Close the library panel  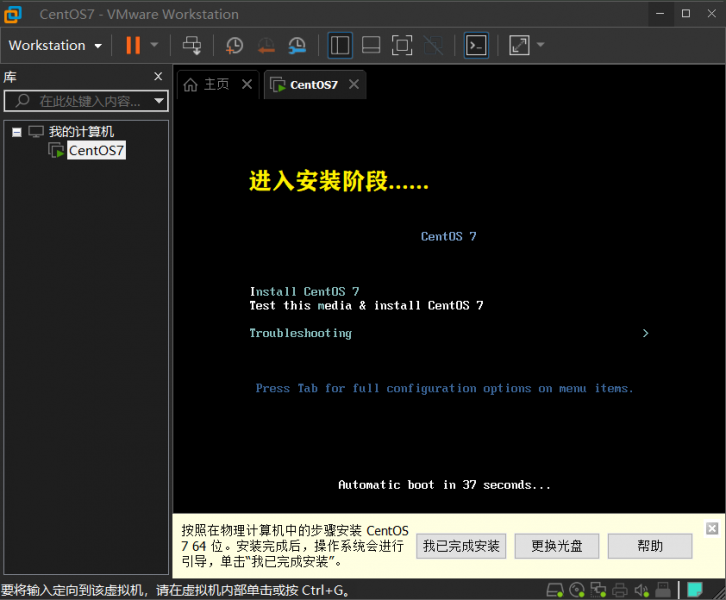click(158, 77)
